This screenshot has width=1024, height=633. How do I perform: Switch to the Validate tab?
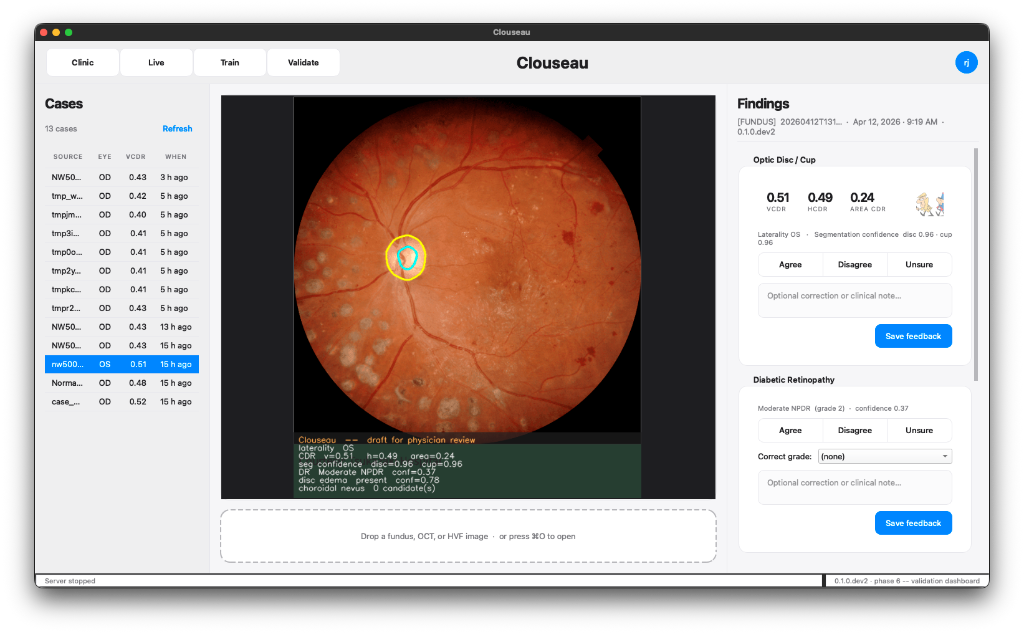303,62
